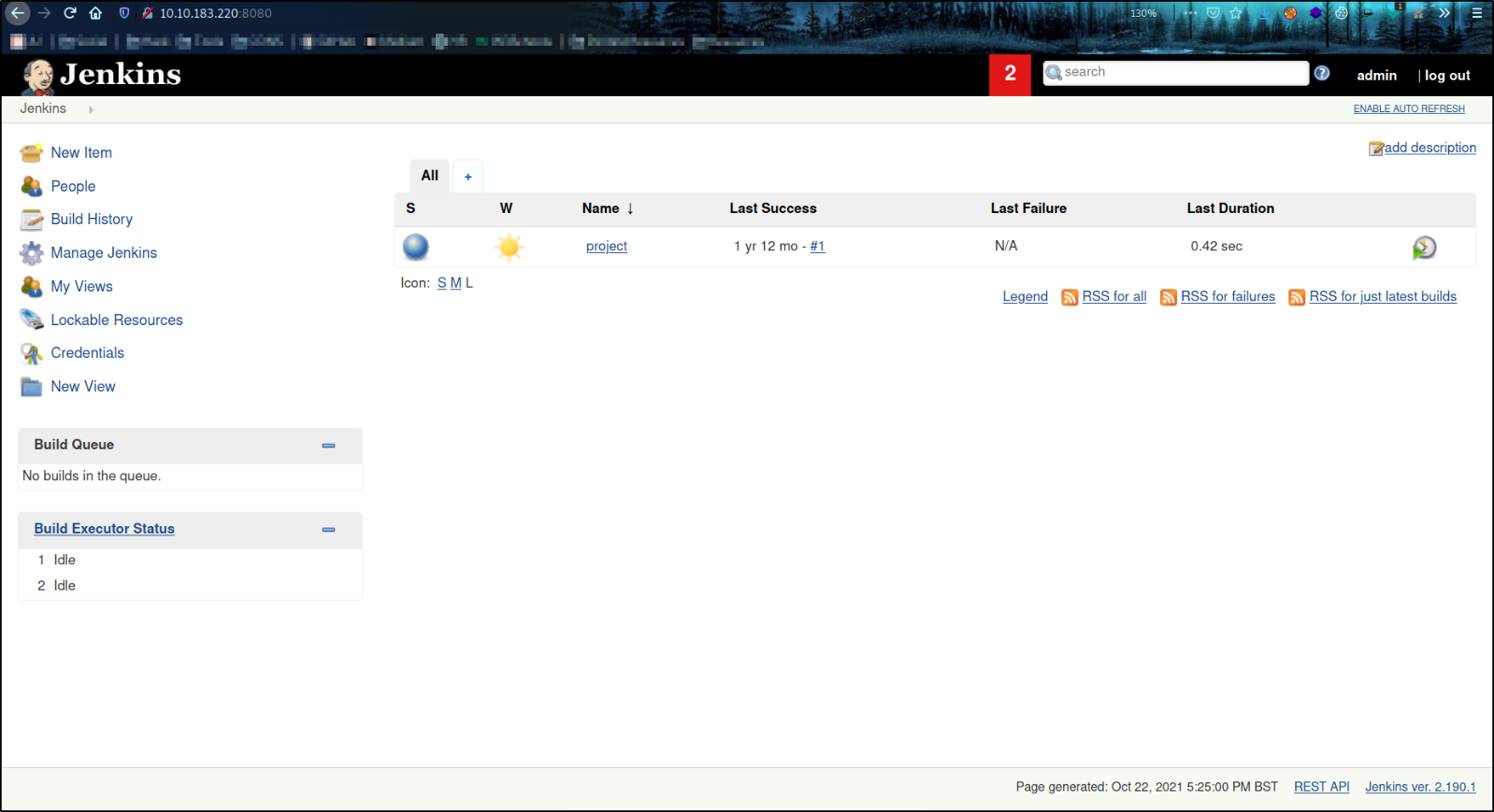
Task: Open the Build History menu link
Action: click(92, 220)
